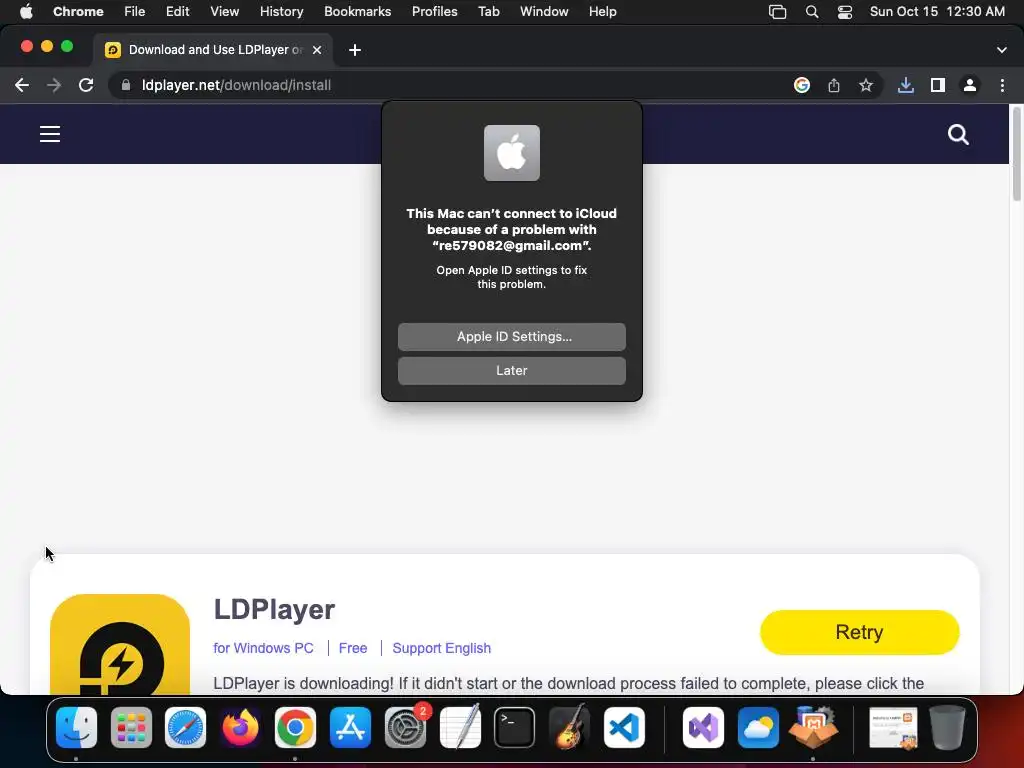
Task: Click the Free link
Action: 353,648
